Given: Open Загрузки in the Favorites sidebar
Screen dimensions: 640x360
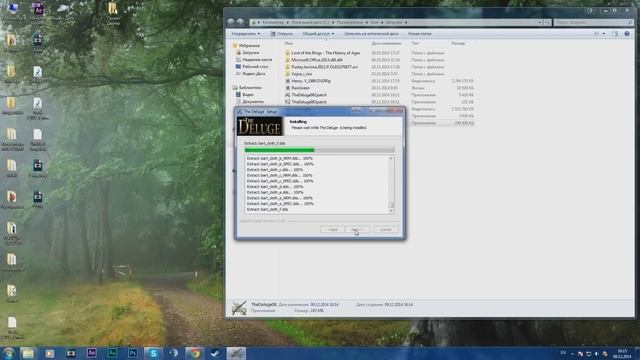Looking at the screenshot, I should [x=251, y=53].
